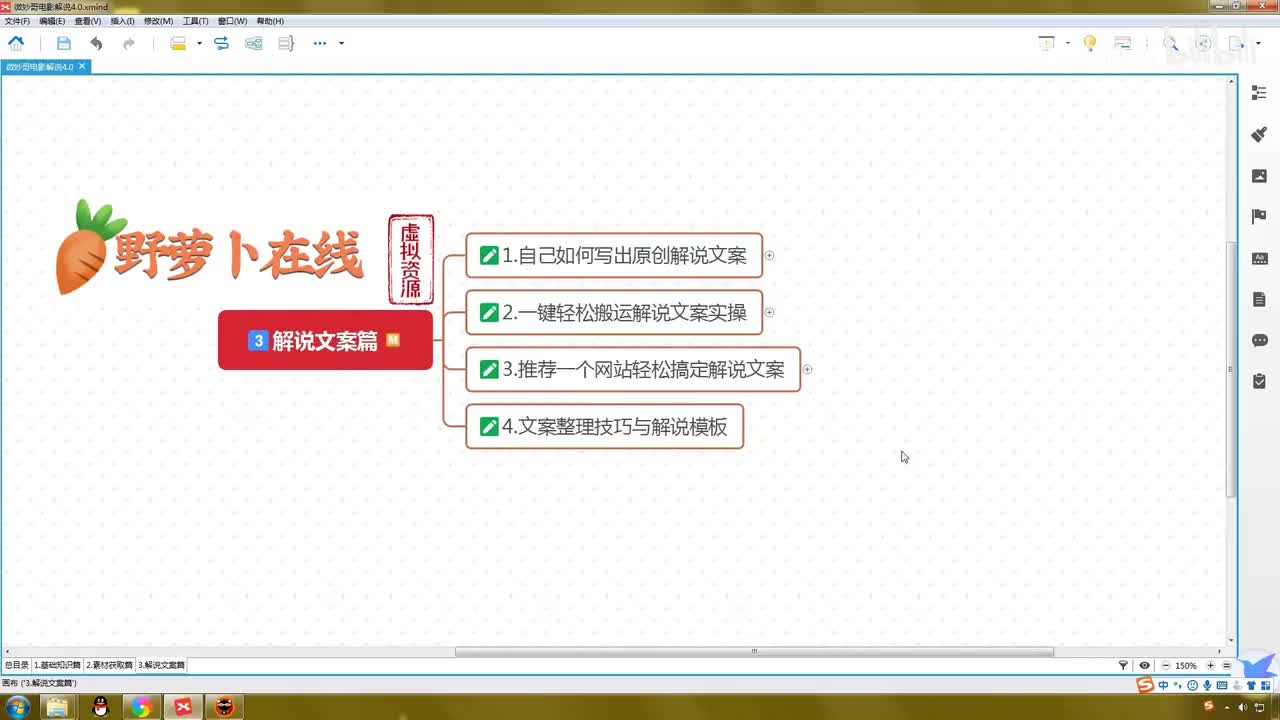1280x720 pixels.
Task: Open the image panel in sidebar
Action: pos(1259,176)
